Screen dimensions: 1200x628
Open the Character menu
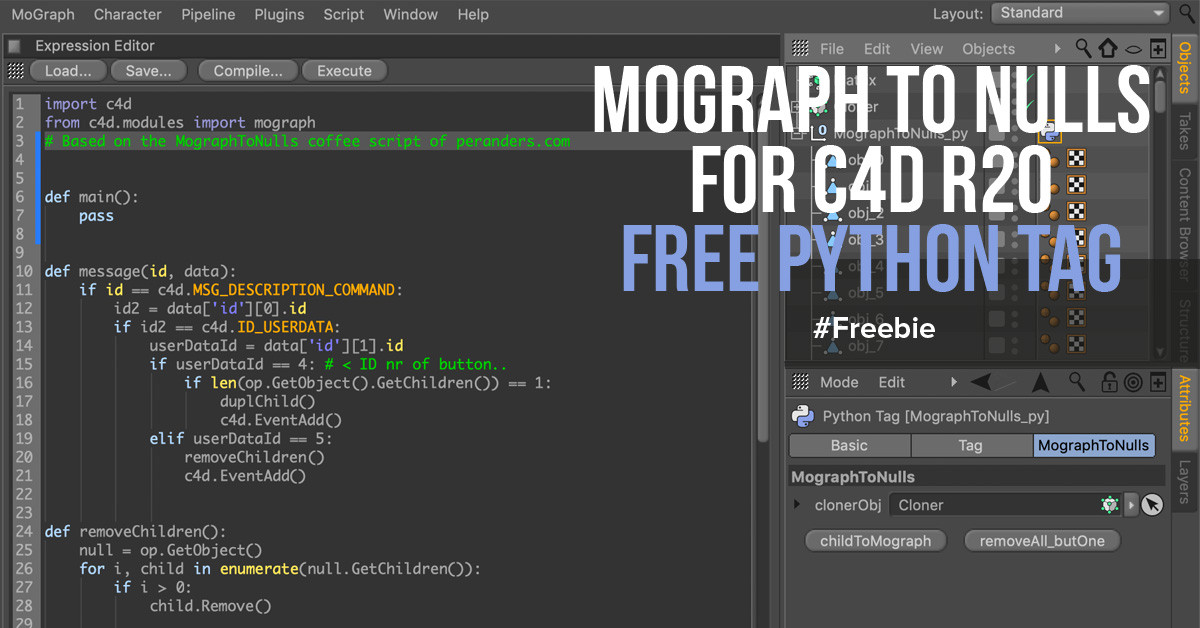(x=127, y=14)
